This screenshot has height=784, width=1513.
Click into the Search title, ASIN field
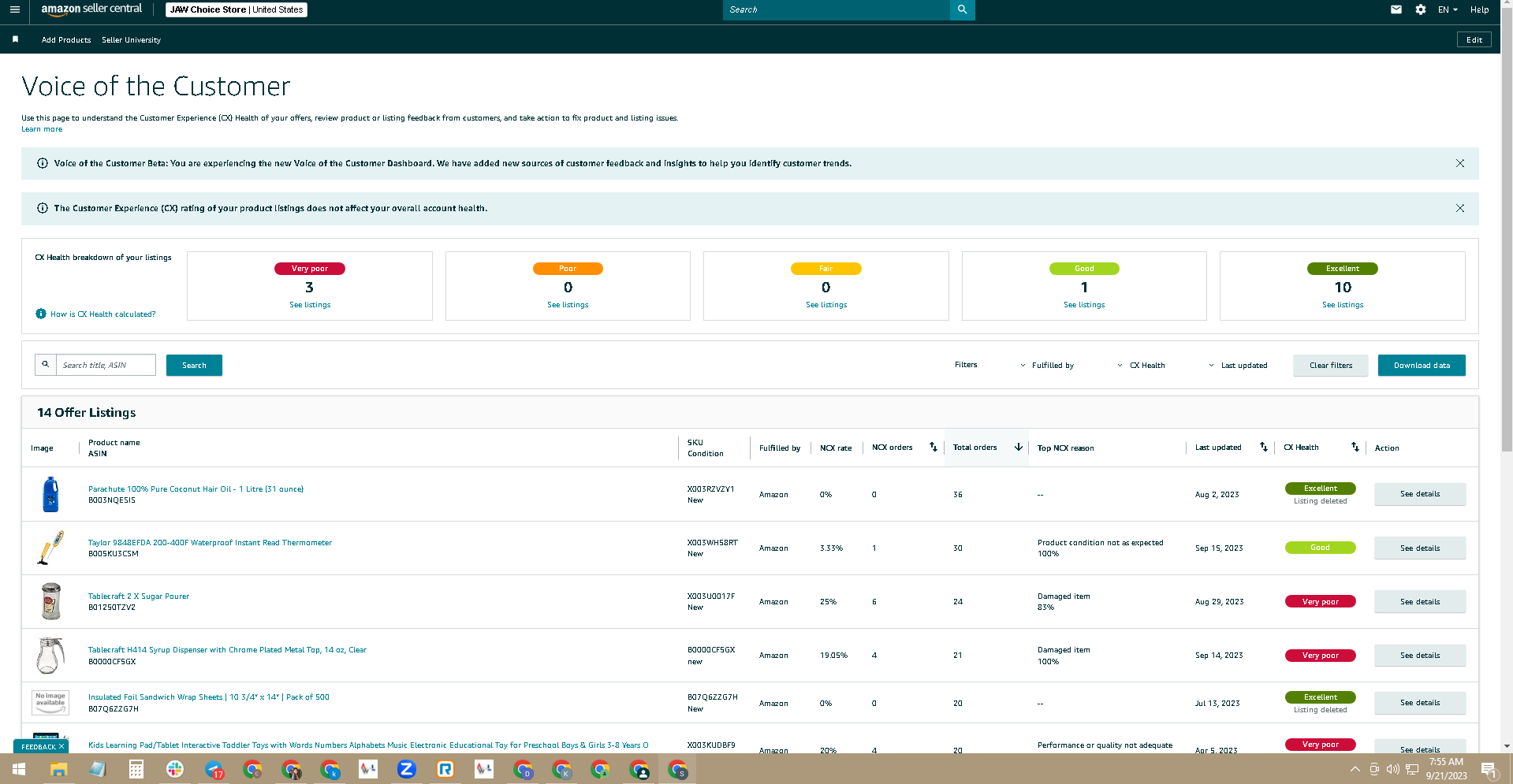coord(106,365)
